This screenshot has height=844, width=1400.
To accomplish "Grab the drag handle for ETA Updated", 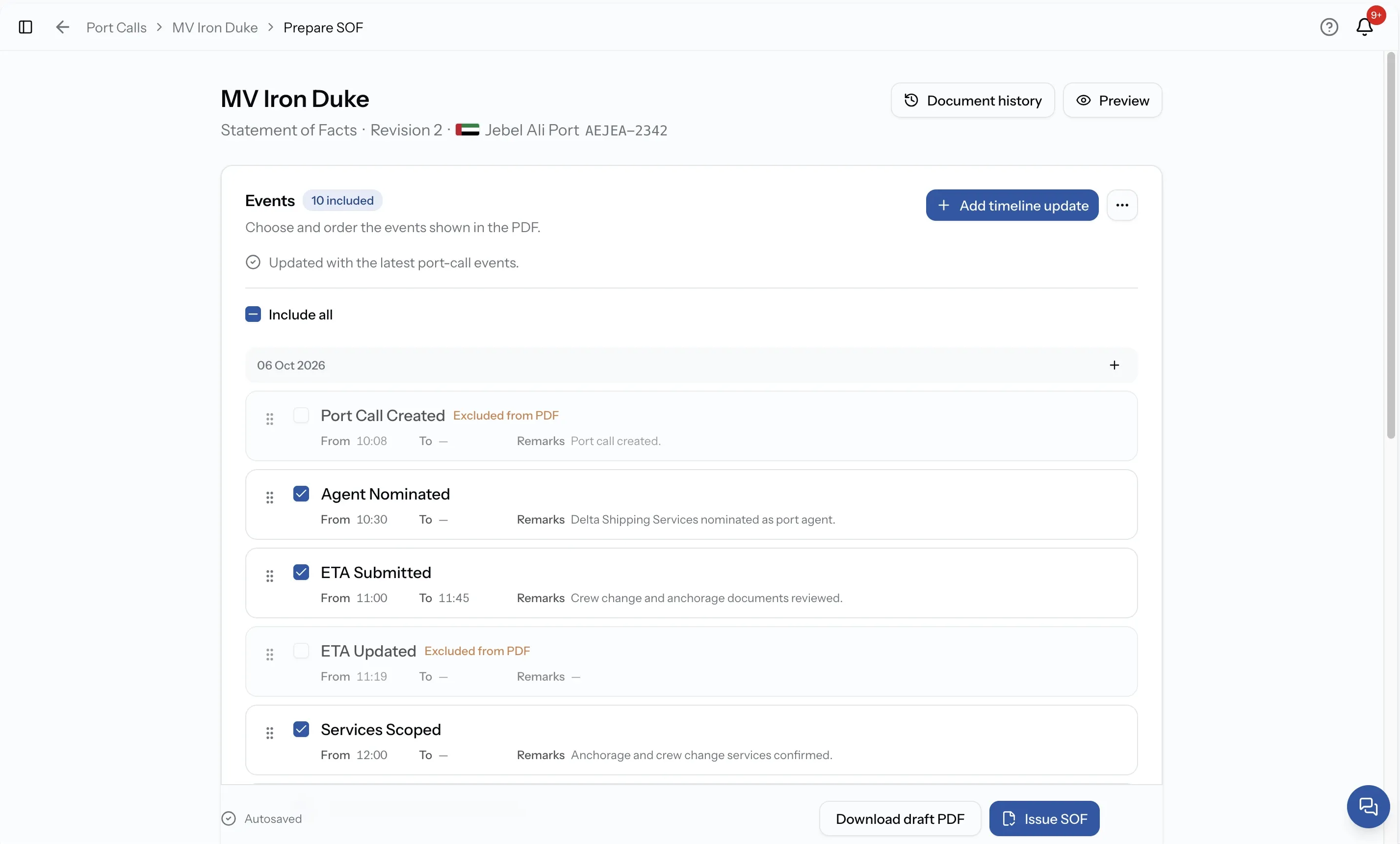I will (x=270, y=655).
